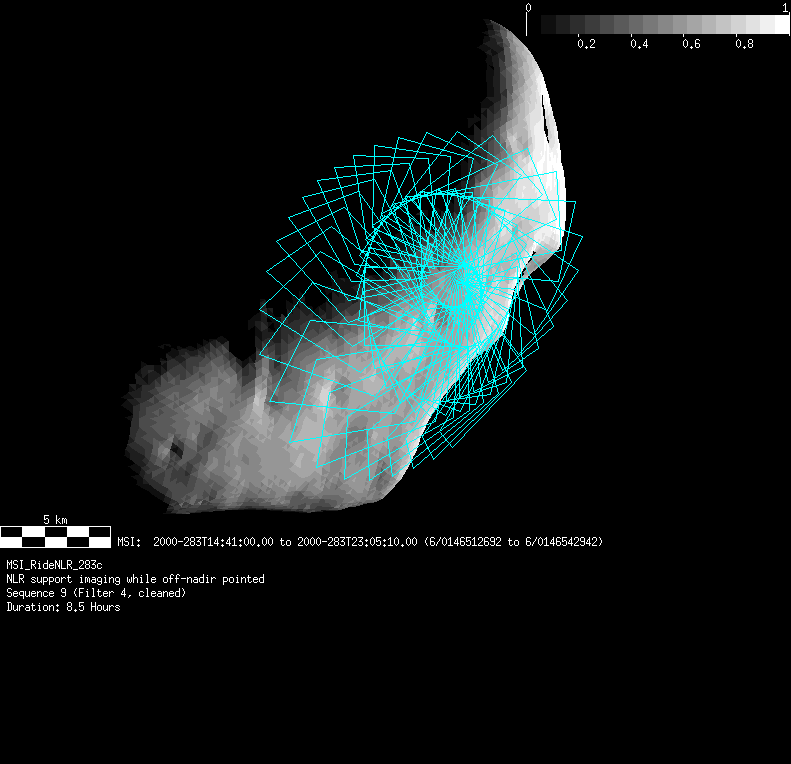Click the checkered 5 km scale bar
791x764 pixels.
coord(55,537)
